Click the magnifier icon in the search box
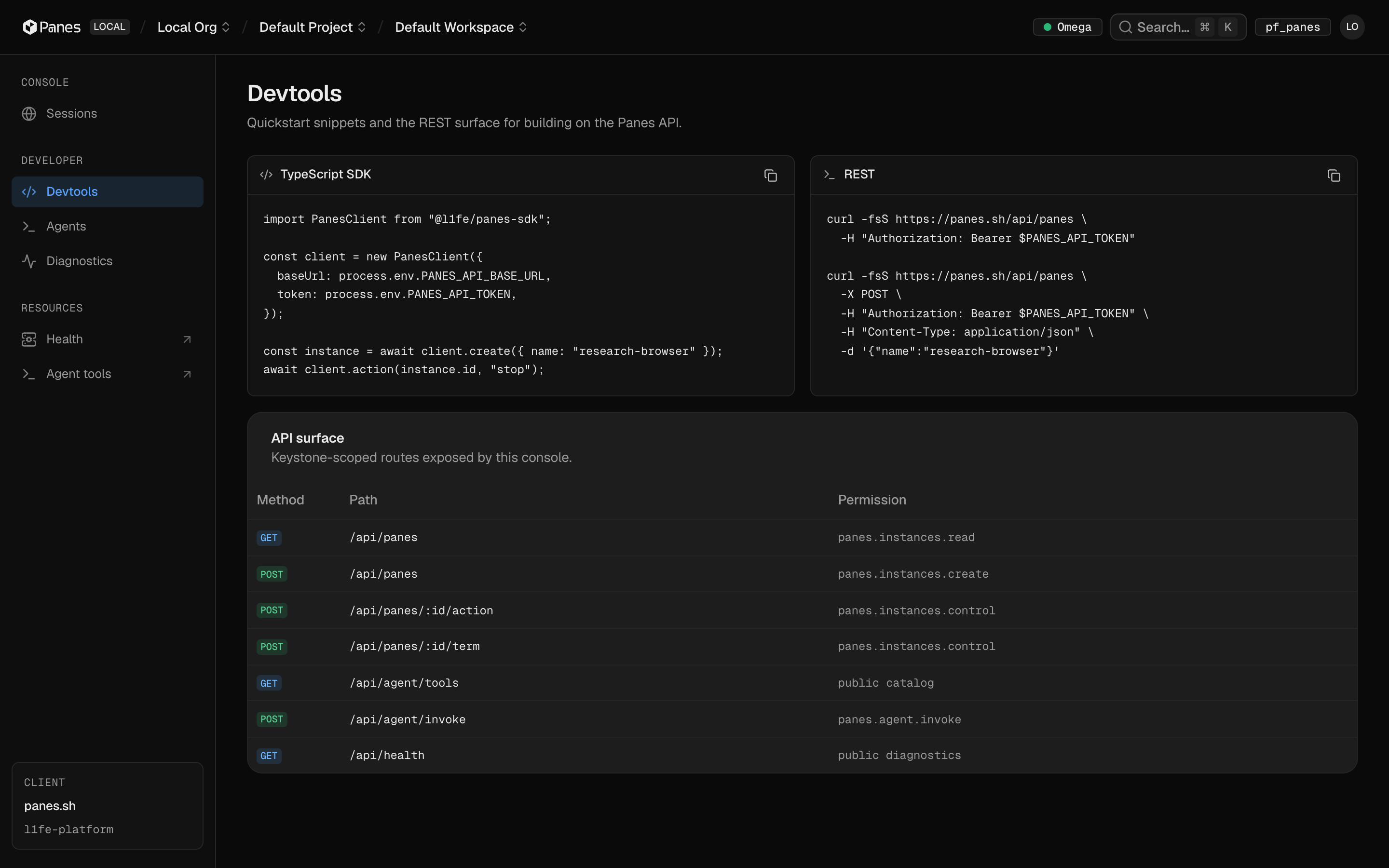 (x=1125, y=27)
